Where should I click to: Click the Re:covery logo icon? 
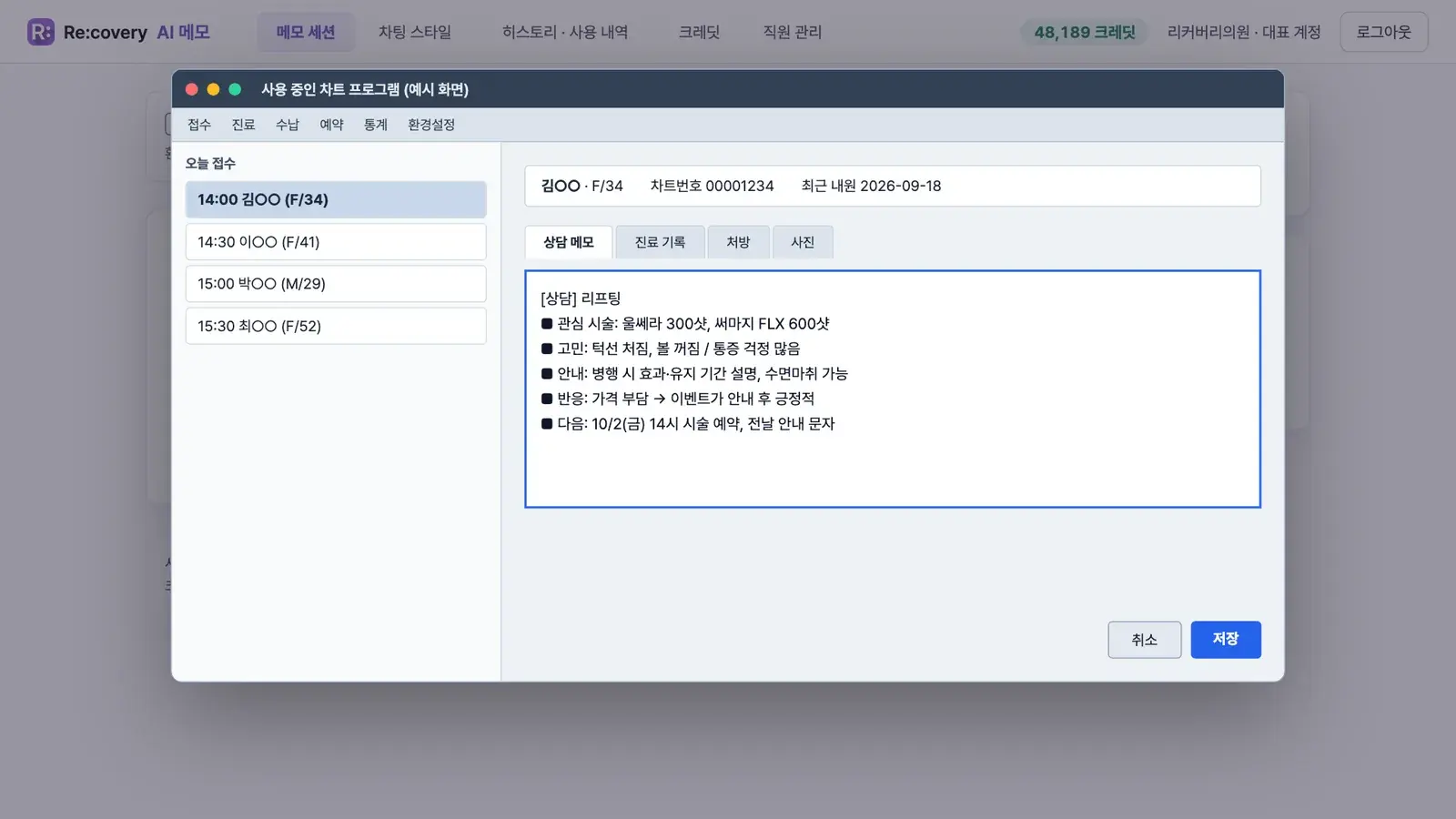coord(41,32)
